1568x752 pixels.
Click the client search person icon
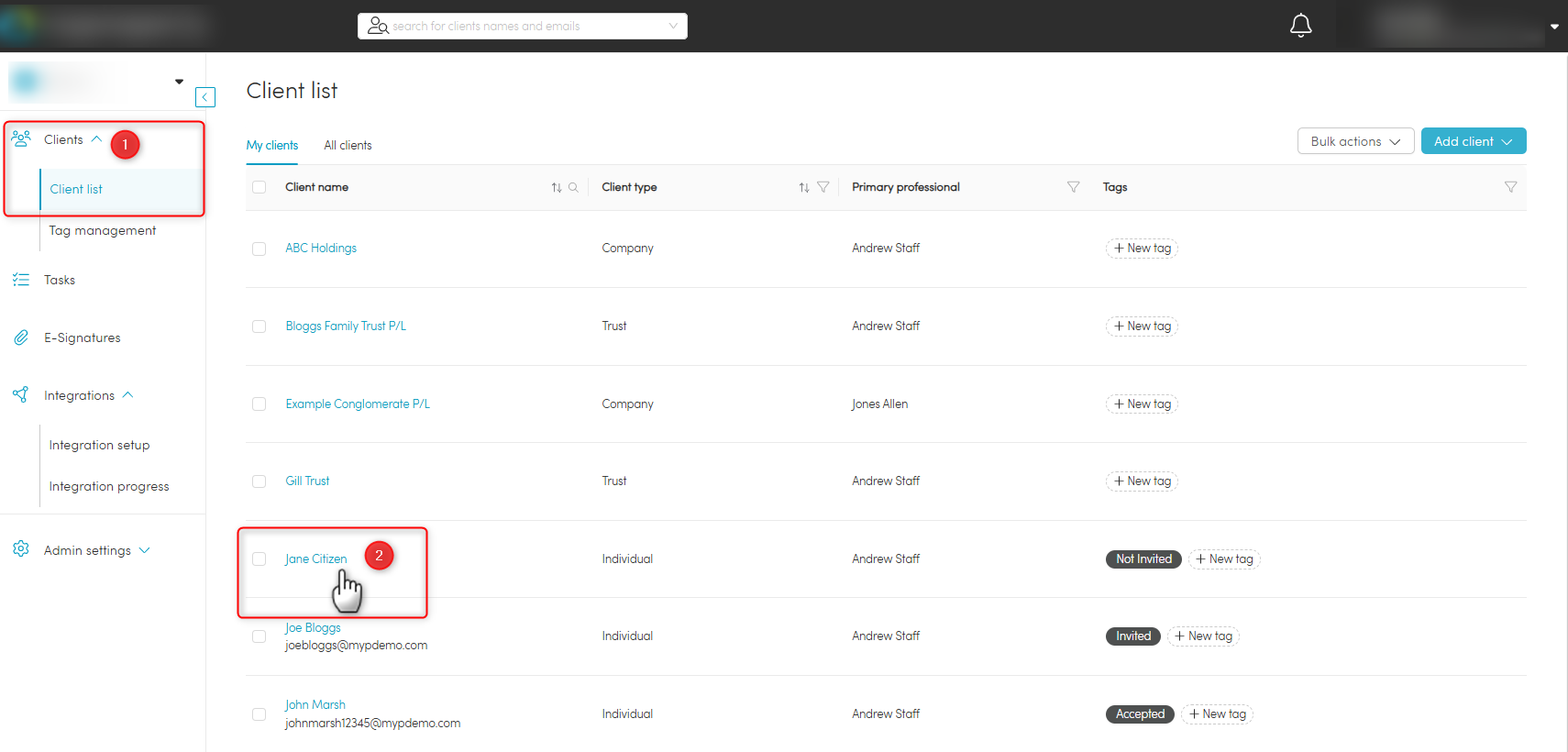[377, 26]
